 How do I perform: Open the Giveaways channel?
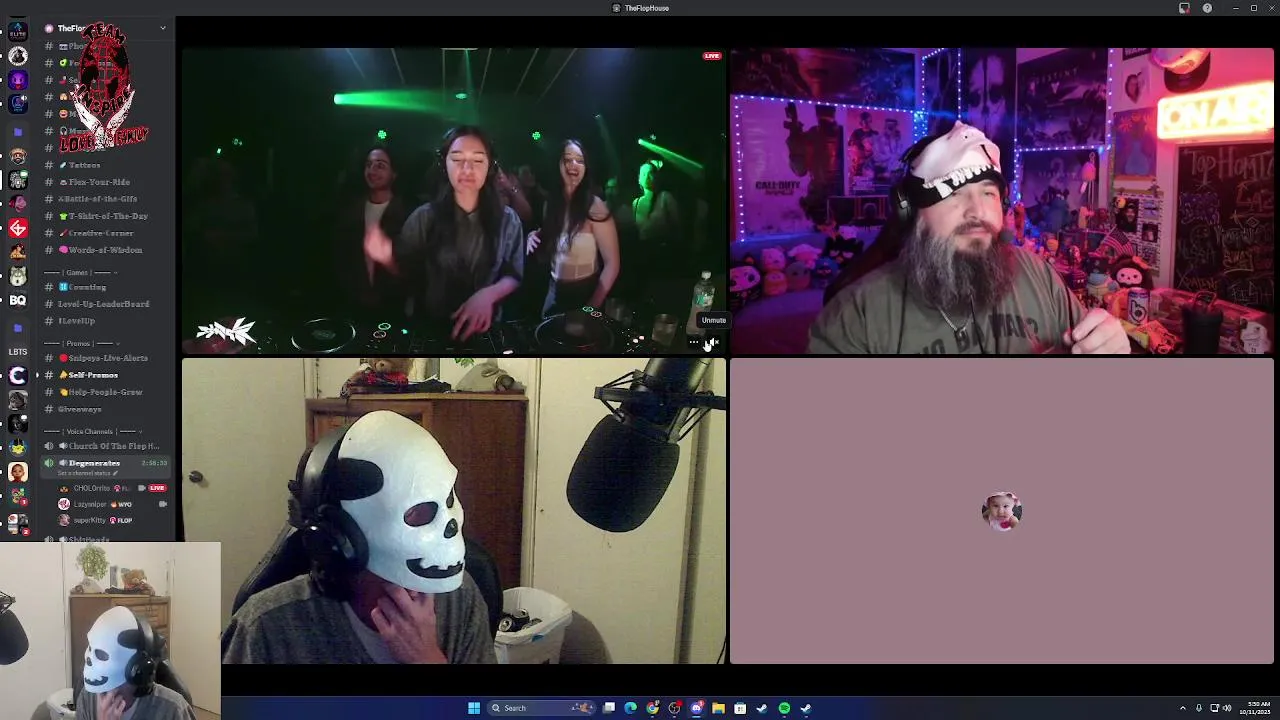[80, 409]
